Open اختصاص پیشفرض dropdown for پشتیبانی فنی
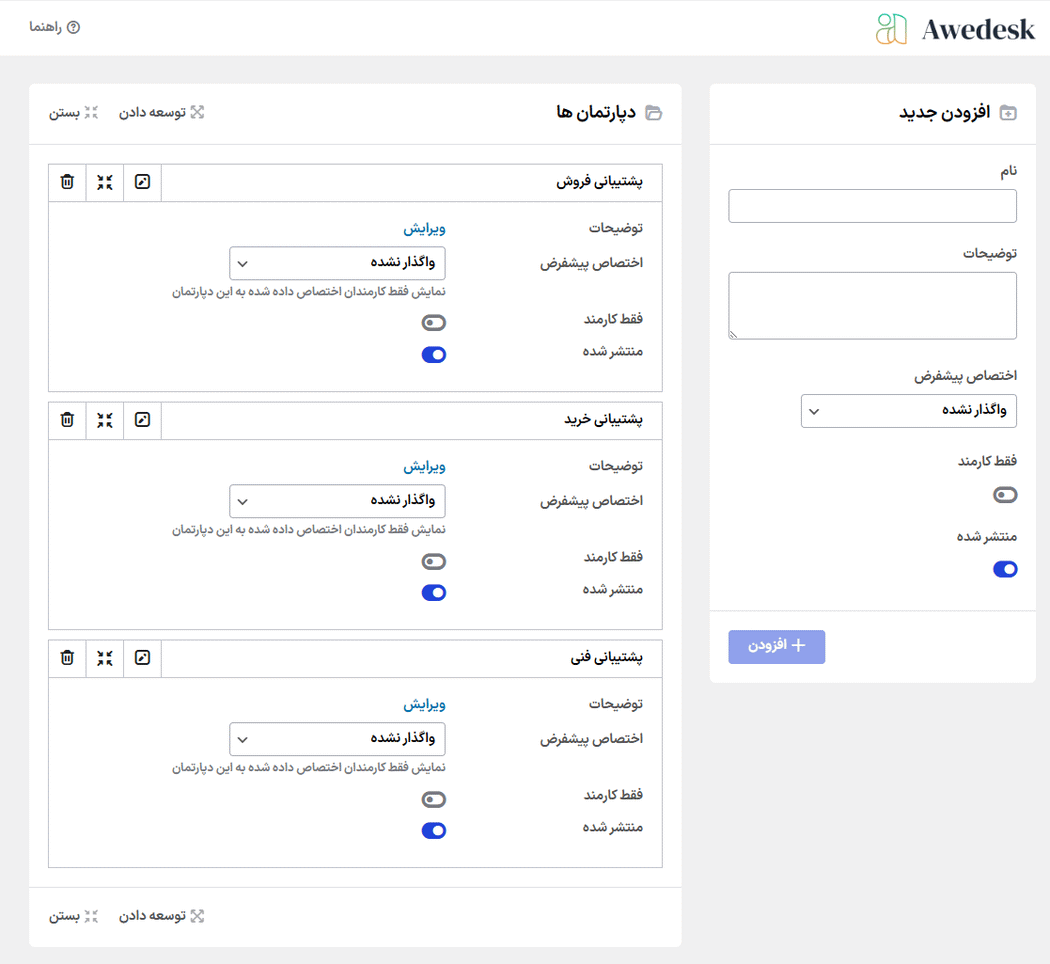The height and width of the screenshot is (964, 1050). click(337, 740)
